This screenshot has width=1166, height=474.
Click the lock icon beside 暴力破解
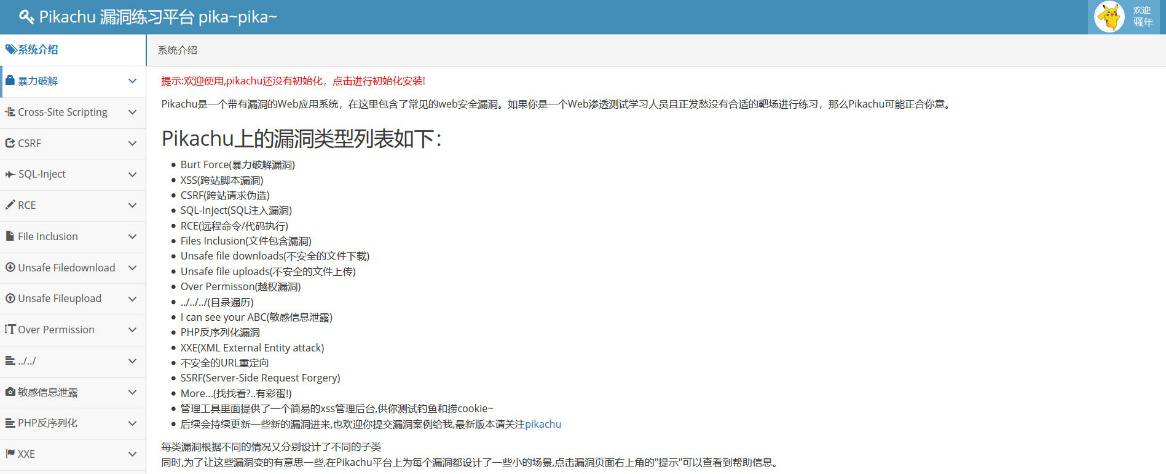(x=10, y=81)
